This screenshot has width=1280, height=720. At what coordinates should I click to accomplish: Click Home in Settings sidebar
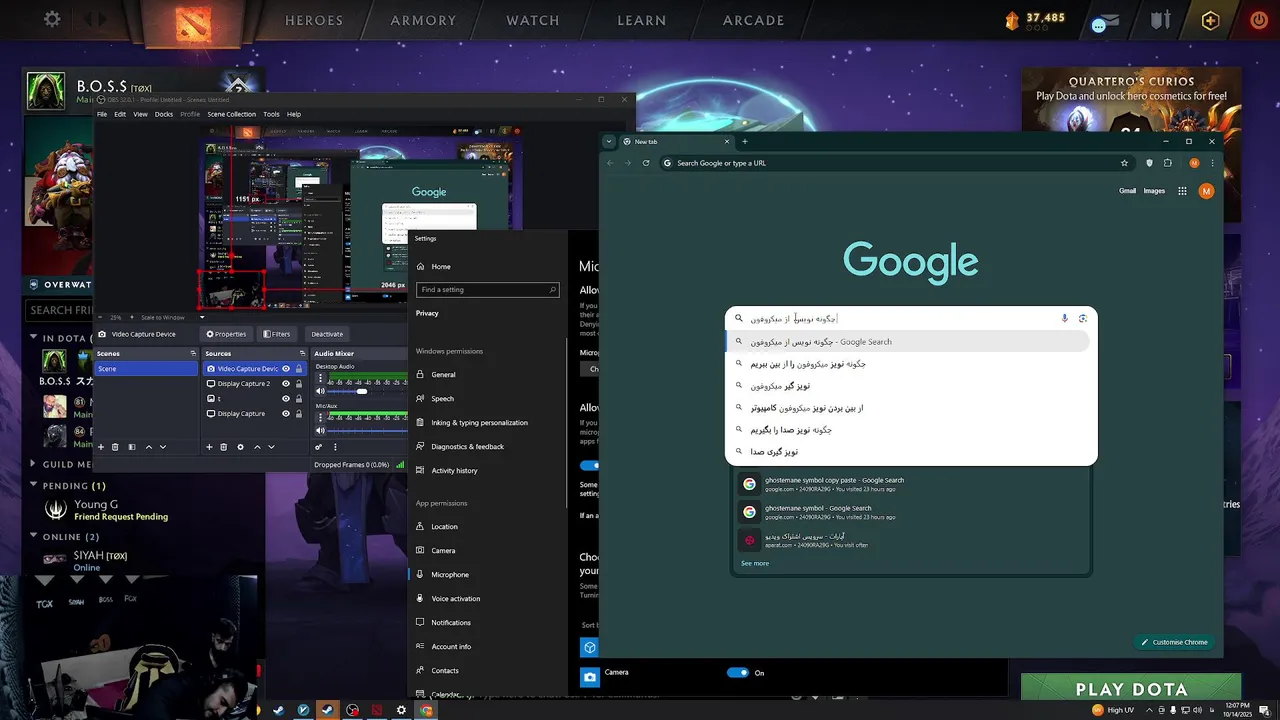(441, 267)
